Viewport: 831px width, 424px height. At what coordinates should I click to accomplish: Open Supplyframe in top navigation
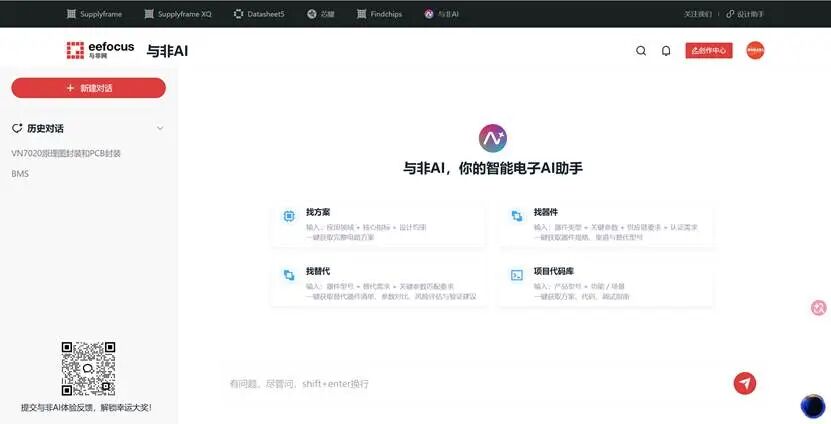point(94,14)
